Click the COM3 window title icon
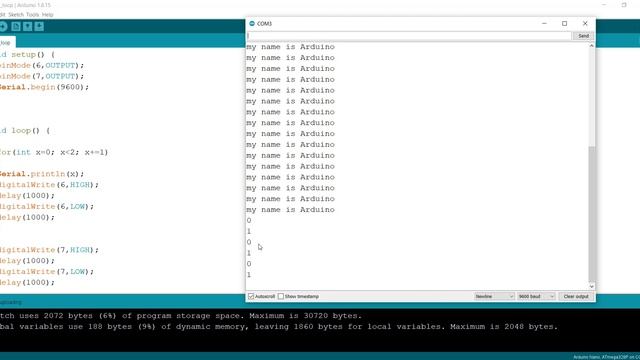 pos(252,24)
